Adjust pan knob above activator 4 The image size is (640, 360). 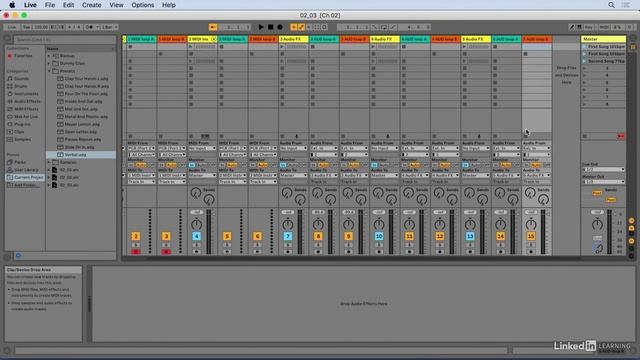click(196, 224)
